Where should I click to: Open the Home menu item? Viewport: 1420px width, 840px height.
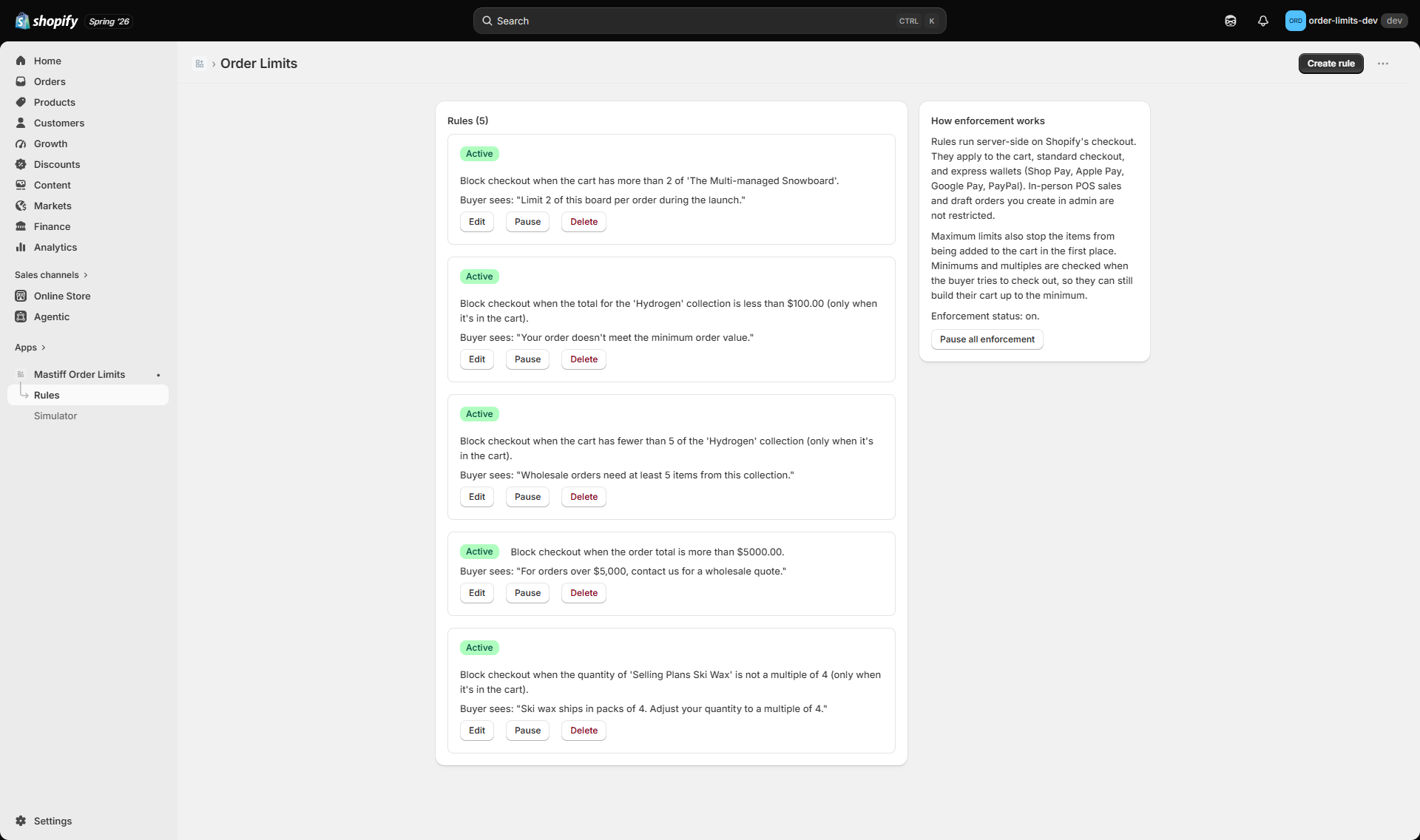tap(88, 61)
